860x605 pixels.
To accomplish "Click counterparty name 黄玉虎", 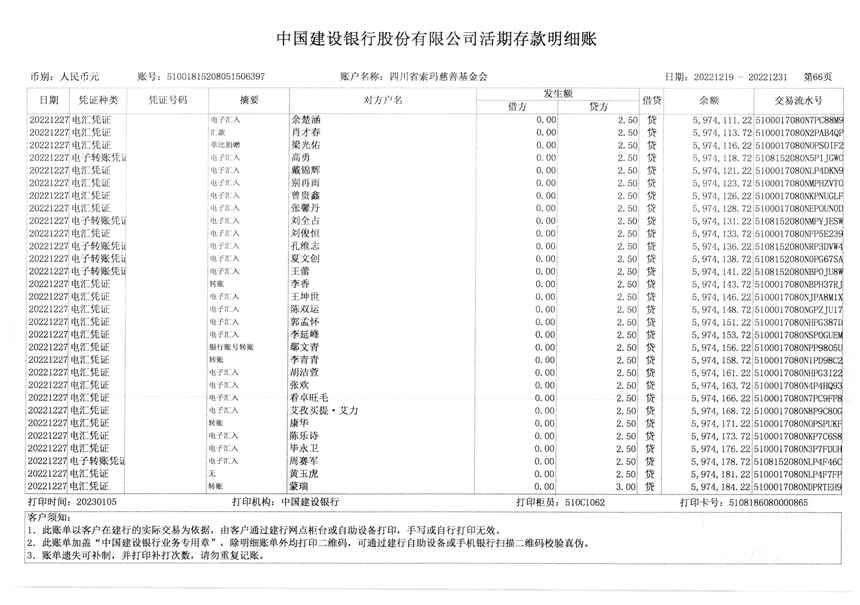I will [x=304, y=473].
